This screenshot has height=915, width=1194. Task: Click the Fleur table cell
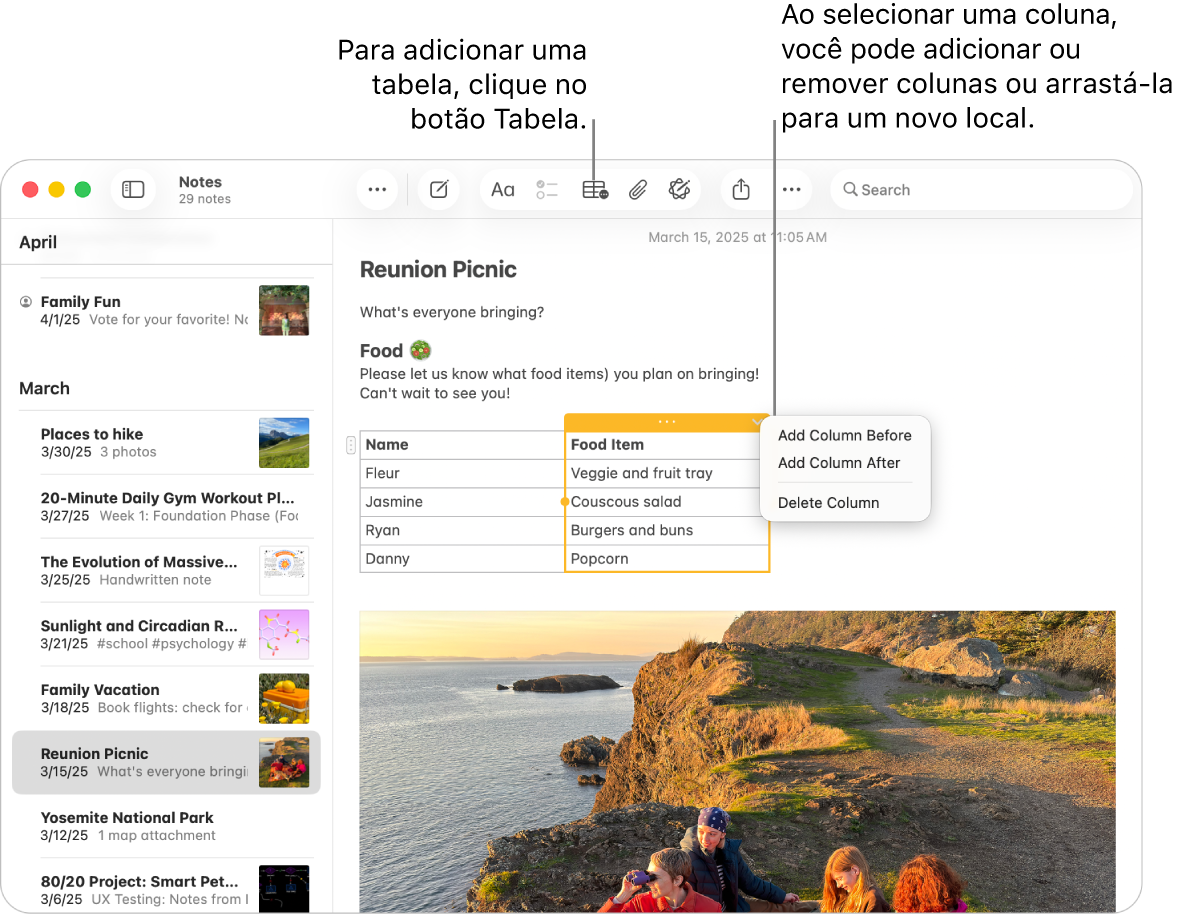pyautogui.click(x=462, y=473)
